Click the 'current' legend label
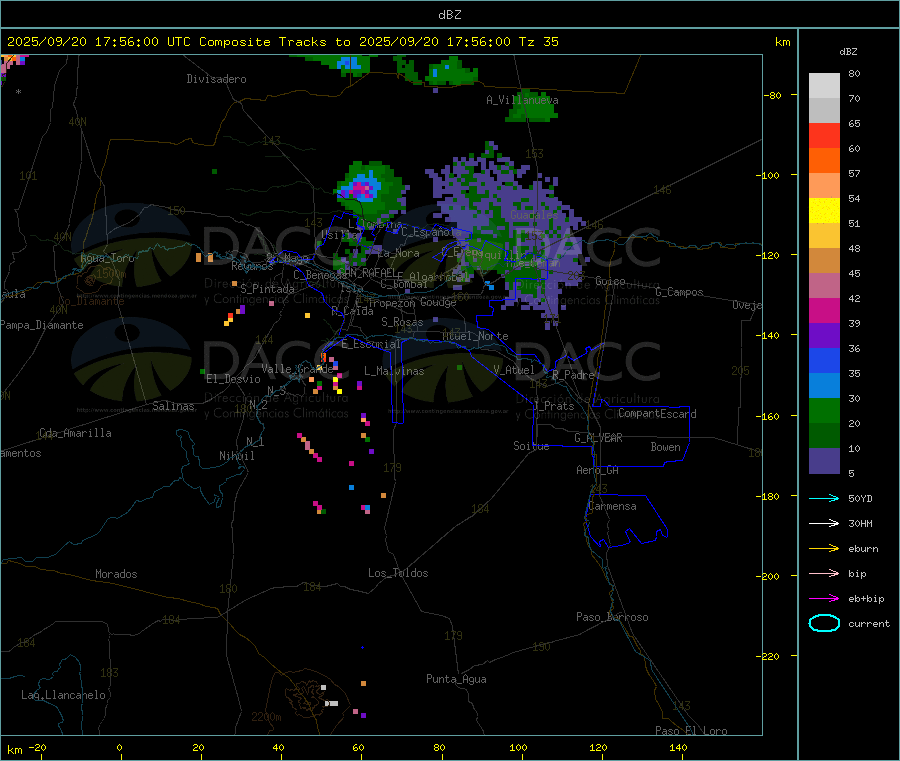This screenshot has width=900, height=761. click(869, 624)
